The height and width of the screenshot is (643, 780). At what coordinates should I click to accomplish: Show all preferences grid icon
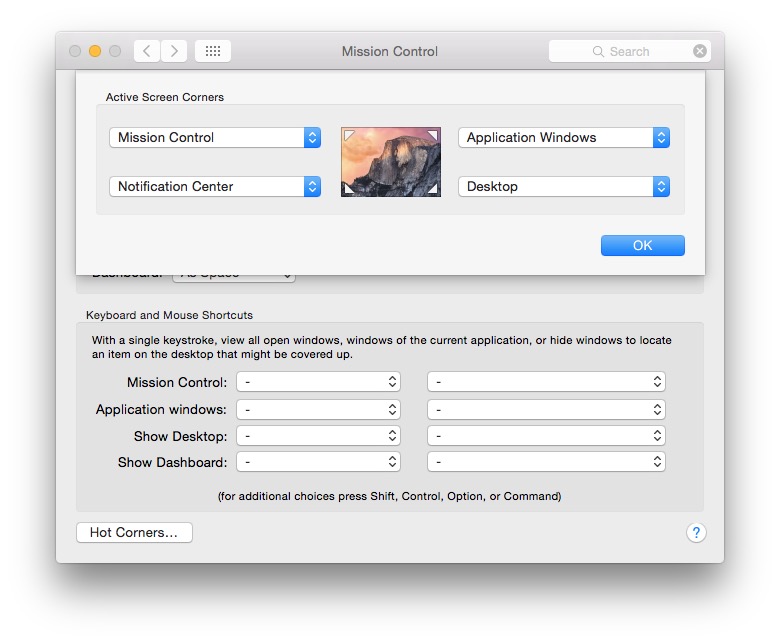[x=213, y=51]
